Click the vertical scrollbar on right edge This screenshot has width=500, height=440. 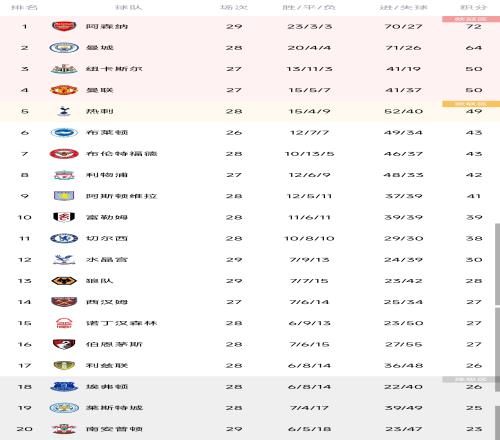[x=497, y=263]
